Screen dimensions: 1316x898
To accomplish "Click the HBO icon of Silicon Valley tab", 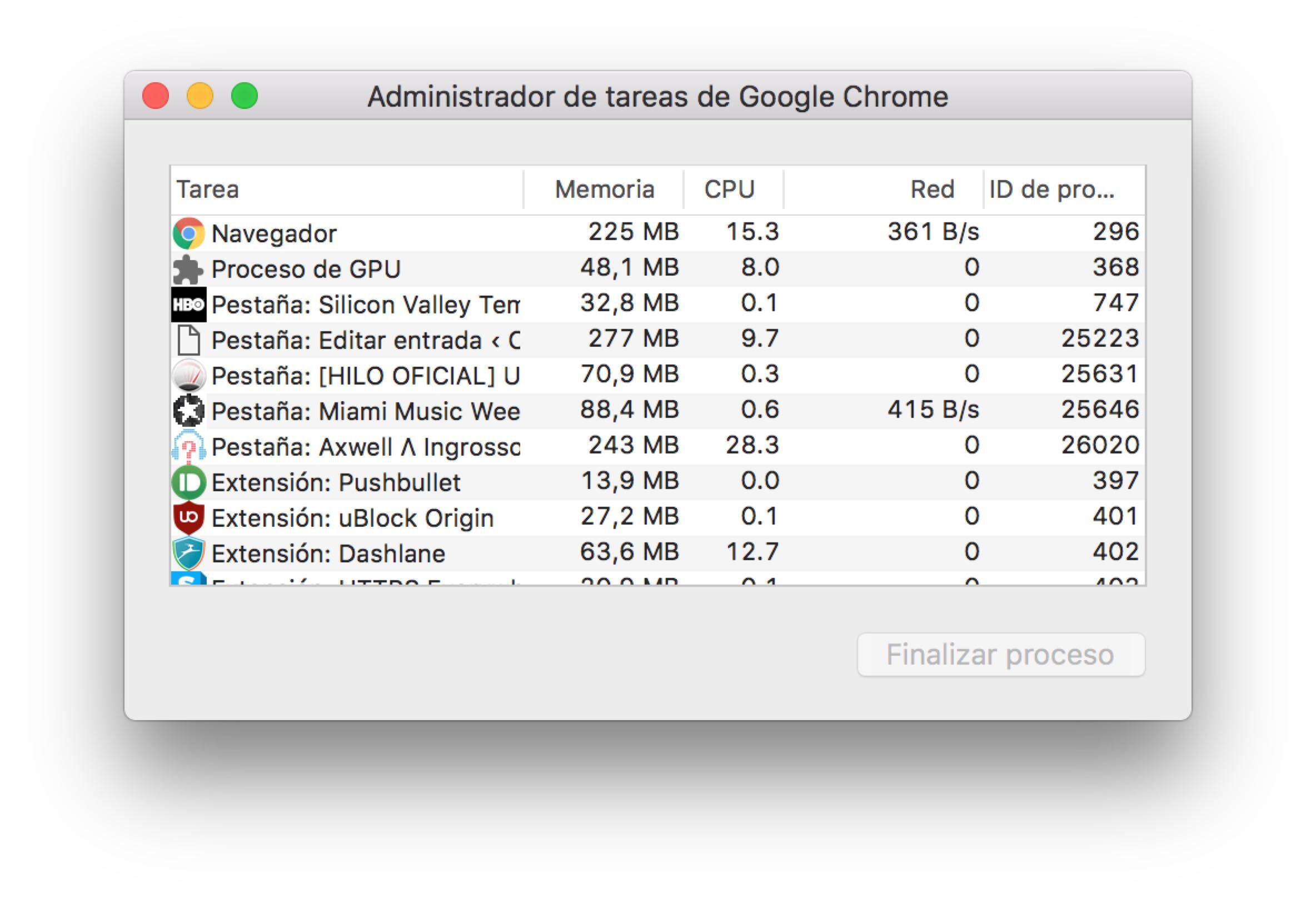I will tap(188, 305).
